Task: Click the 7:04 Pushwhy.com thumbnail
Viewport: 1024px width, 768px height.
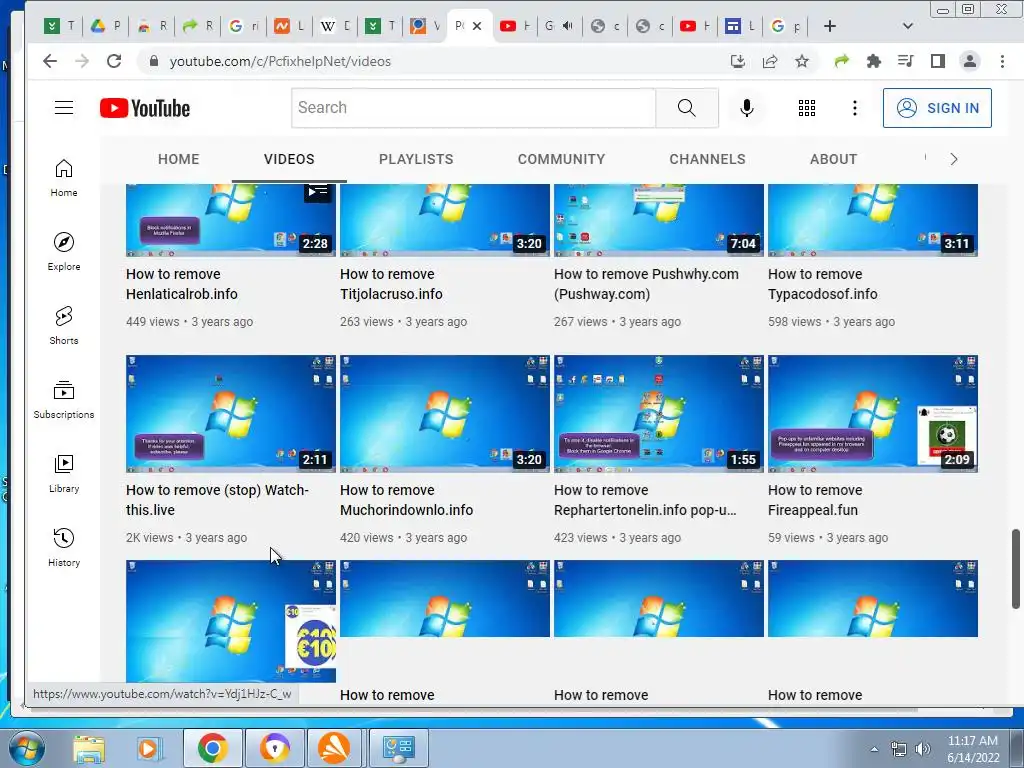Action: tap(658, 220)
